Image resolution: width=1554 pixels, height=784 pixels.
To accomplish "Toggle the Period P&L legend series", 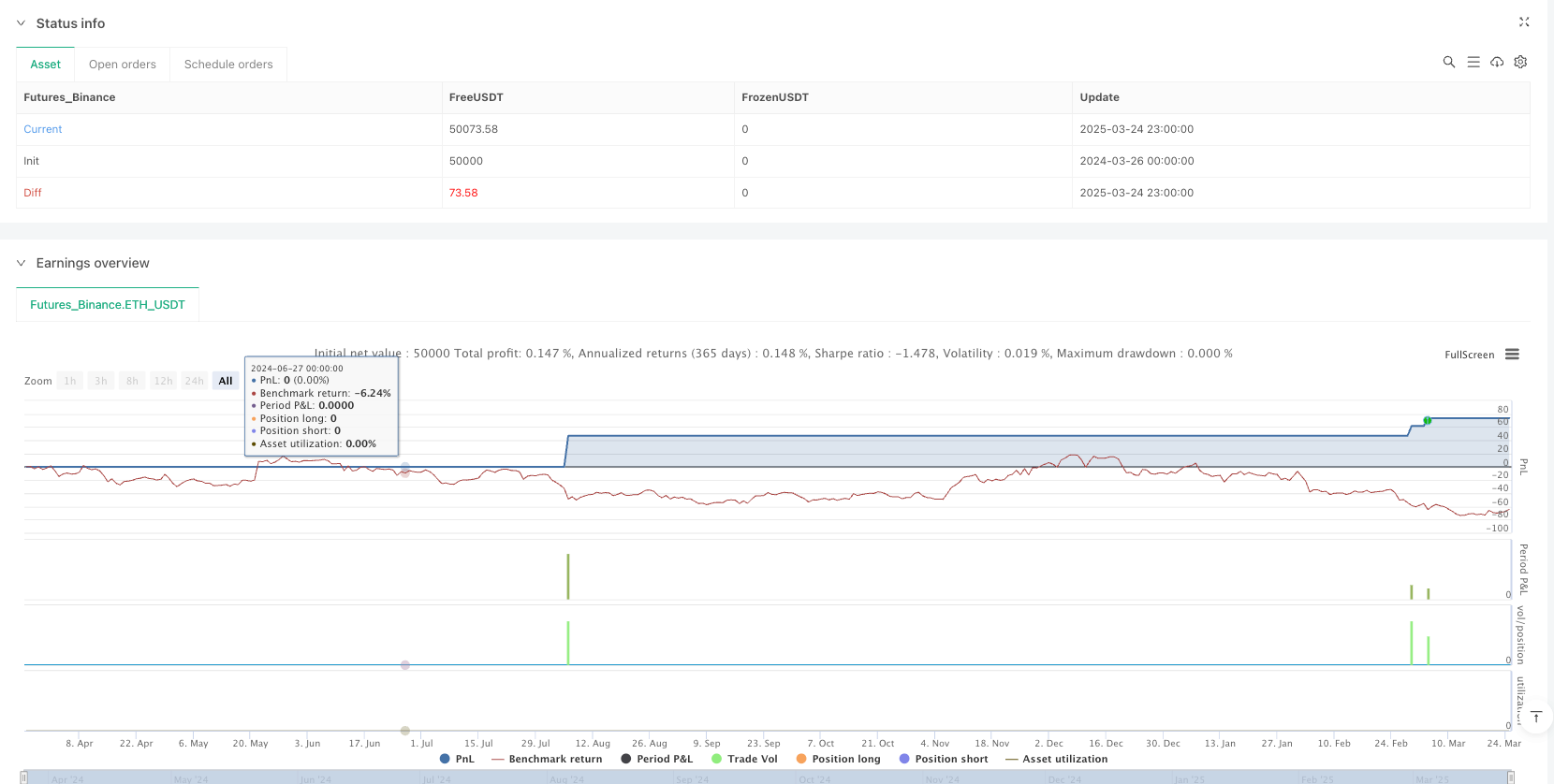I will [656, 759].
